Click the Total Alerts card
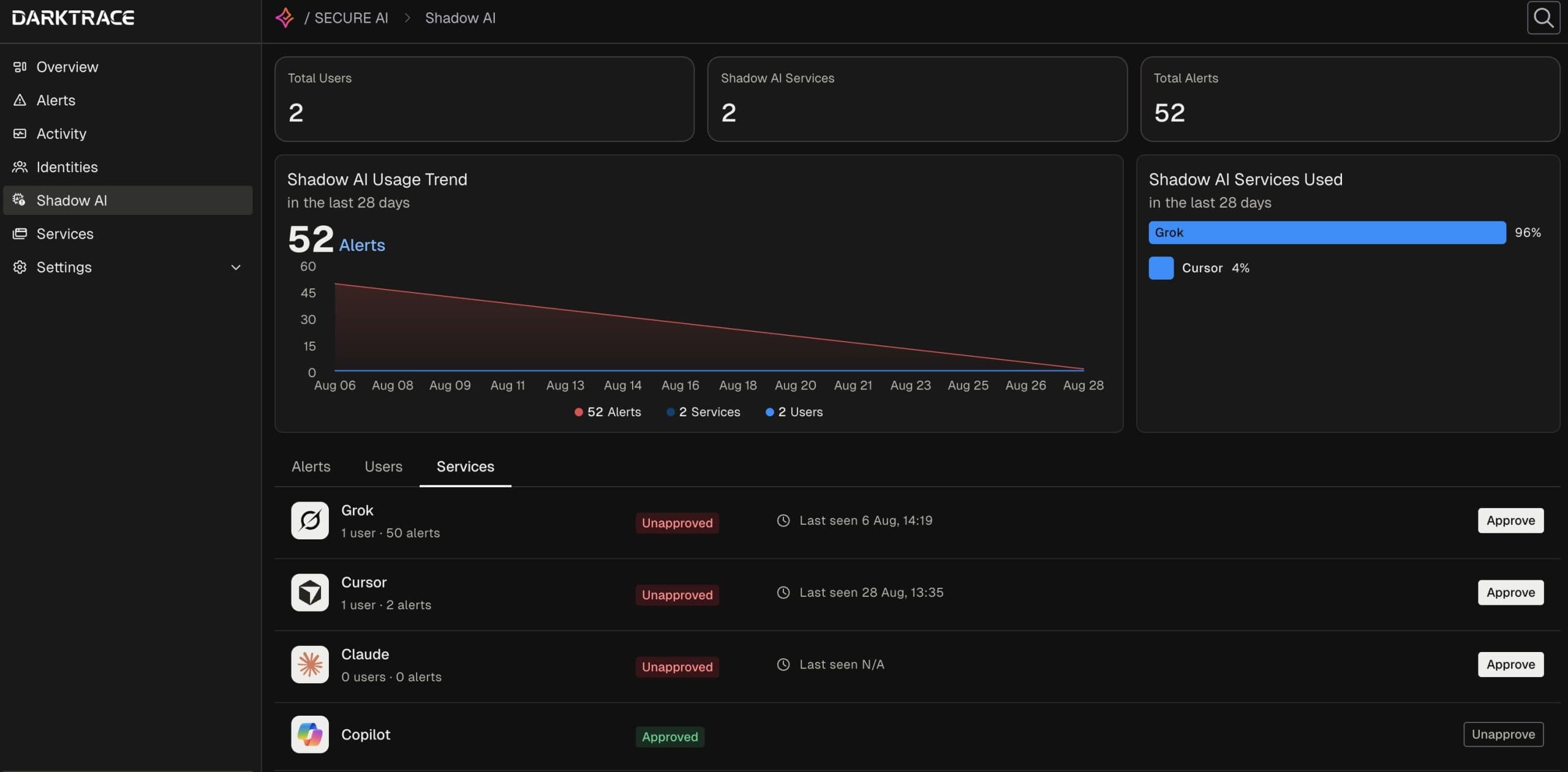This screenshot has width=1568, height=772. tap(1350, 99)
